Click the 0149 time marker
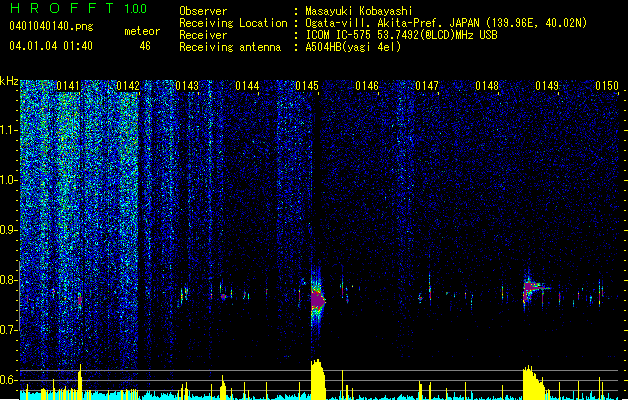Screen dimensions: 629x400 coord(547,86)
